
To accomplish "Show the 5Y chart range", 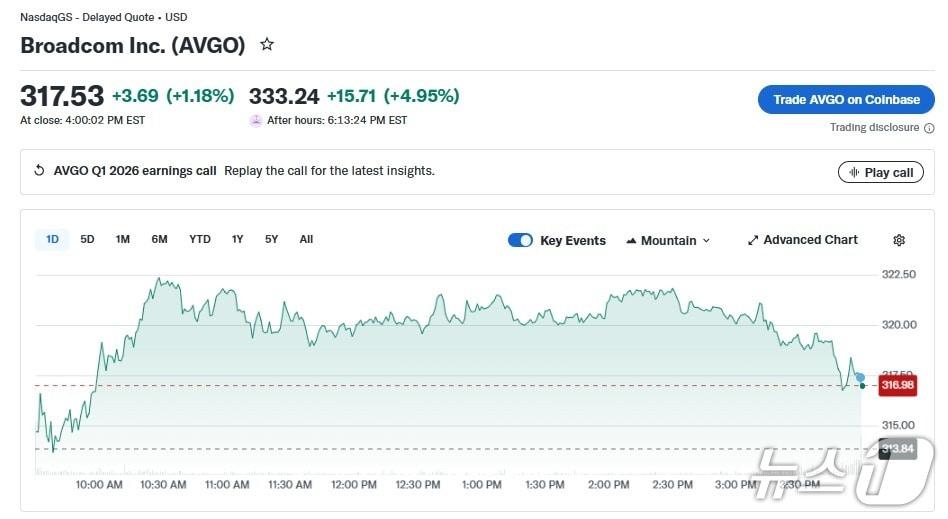I will (x=271, y=239).
